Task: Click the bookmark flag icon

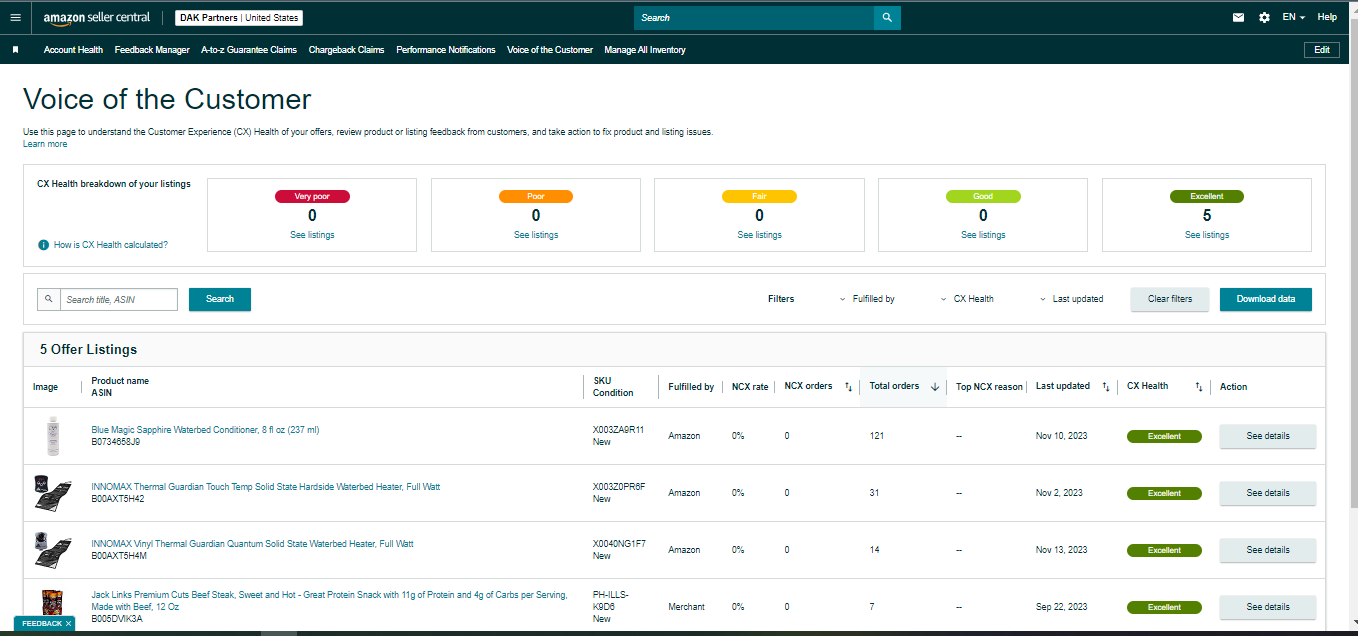Action: (x=15, y=49)
